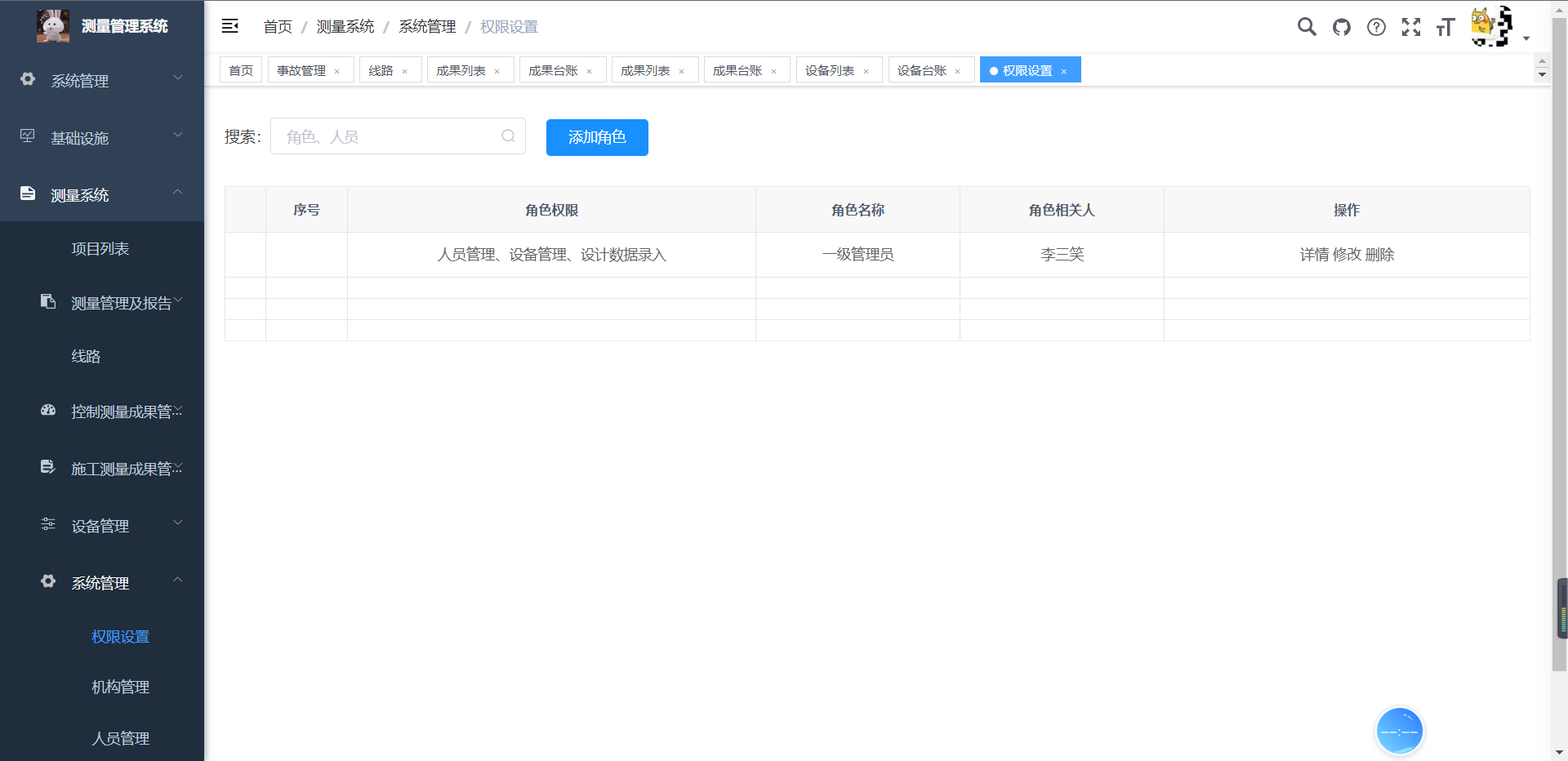
Task: Click the 角色相关人 column header
Action: coord(1062,210)
